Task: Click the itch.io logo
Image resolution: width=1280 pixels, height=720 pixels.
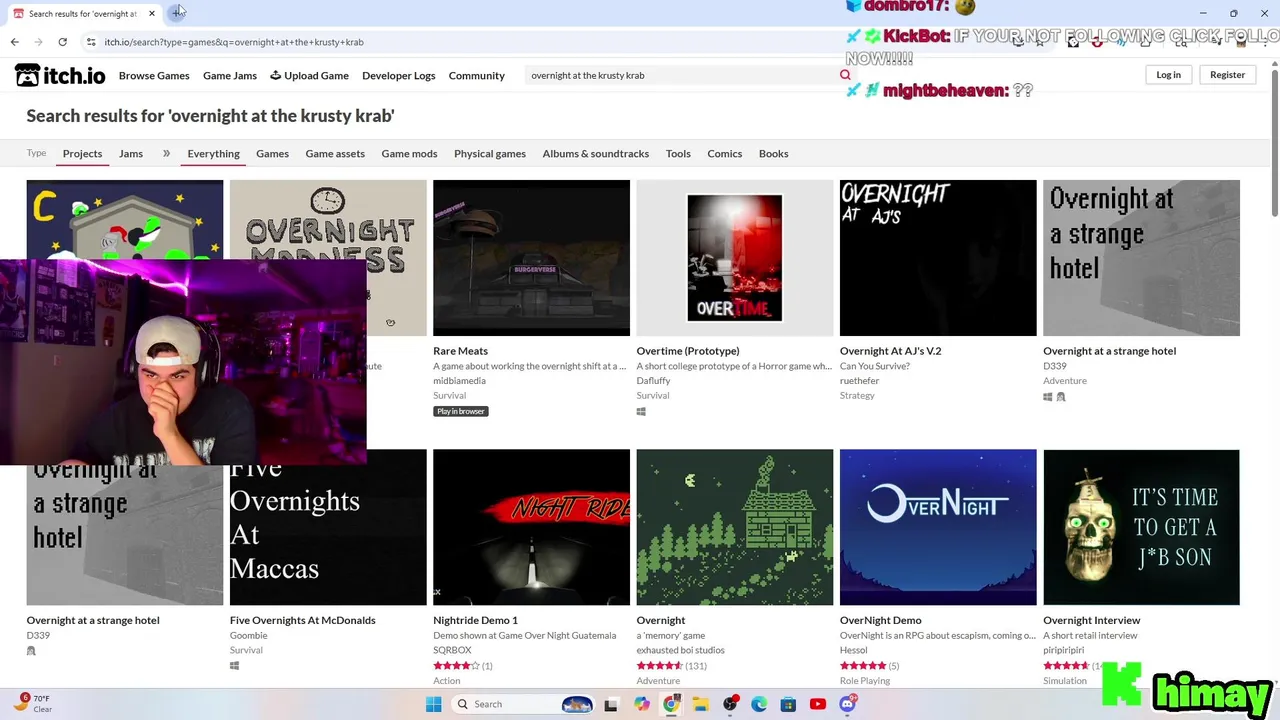Action: [x=60, y=75]
